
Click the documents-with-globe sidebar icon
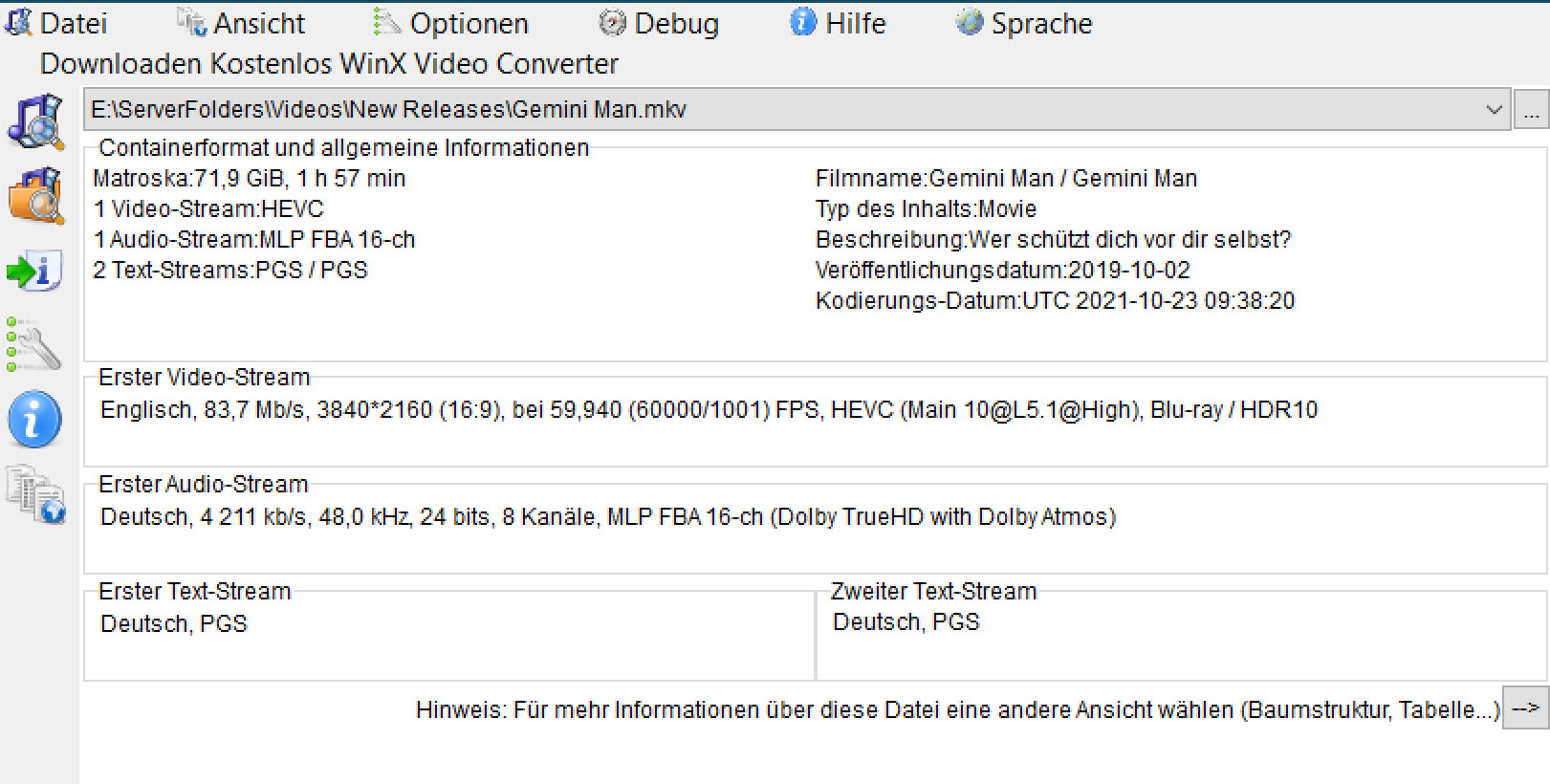click(36, 494)
